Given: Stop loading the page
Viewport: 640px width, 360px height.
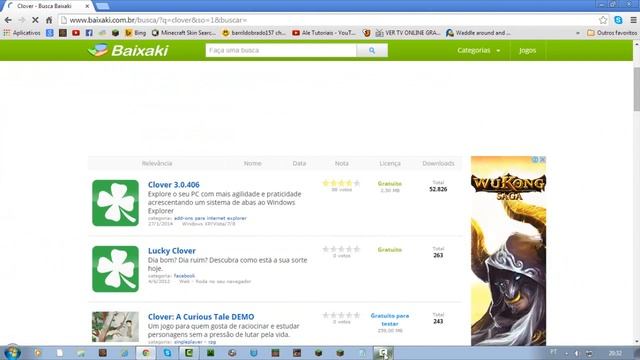Looking at the screenshot, I should pos(35,20).
